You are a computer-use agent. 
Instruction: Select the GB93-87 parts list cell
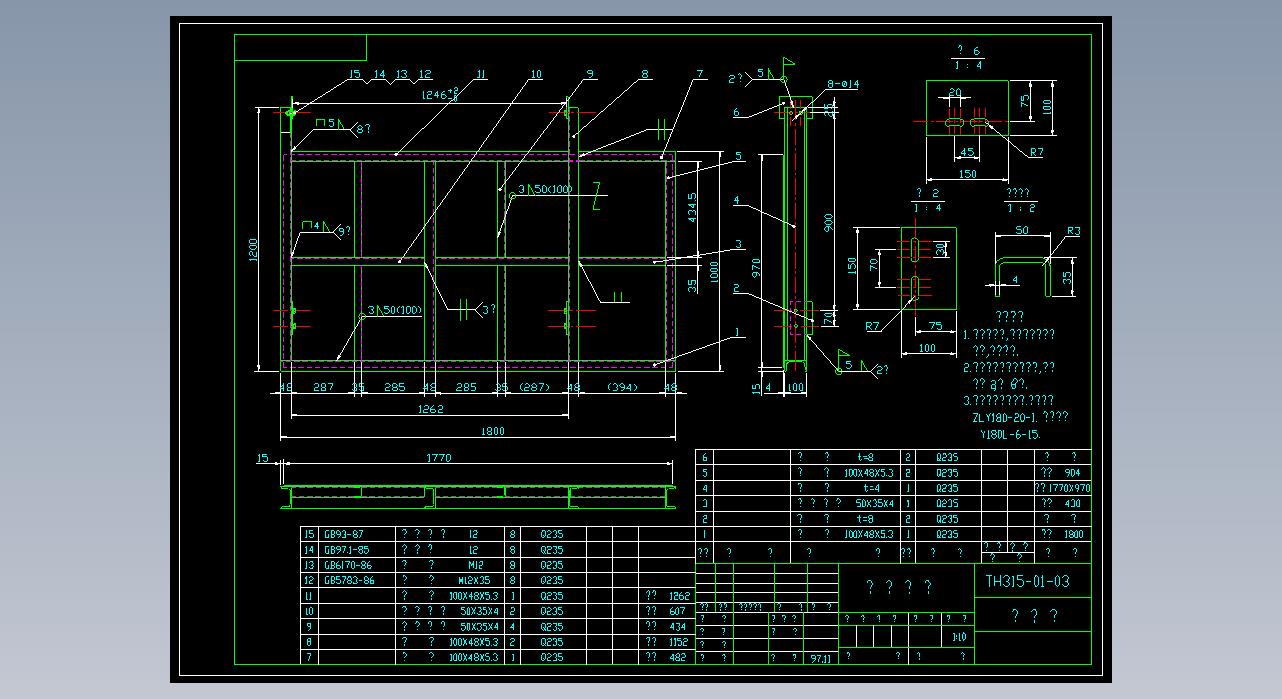(346, 534)
